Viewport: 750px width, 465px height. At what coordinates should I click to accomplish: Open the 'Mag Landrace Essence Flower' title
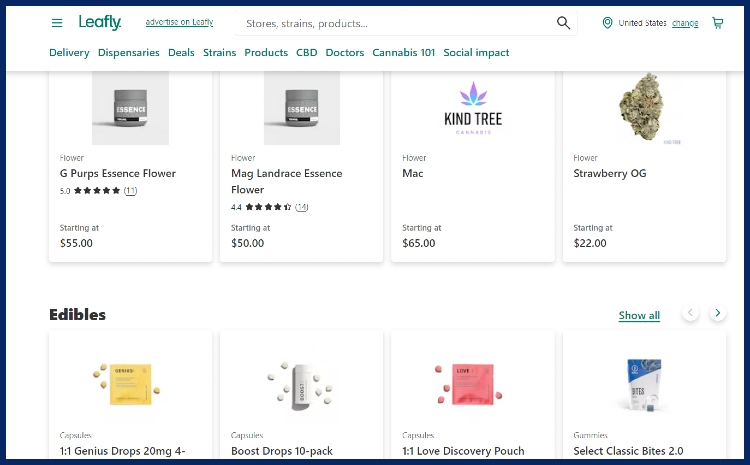point(287,181)
